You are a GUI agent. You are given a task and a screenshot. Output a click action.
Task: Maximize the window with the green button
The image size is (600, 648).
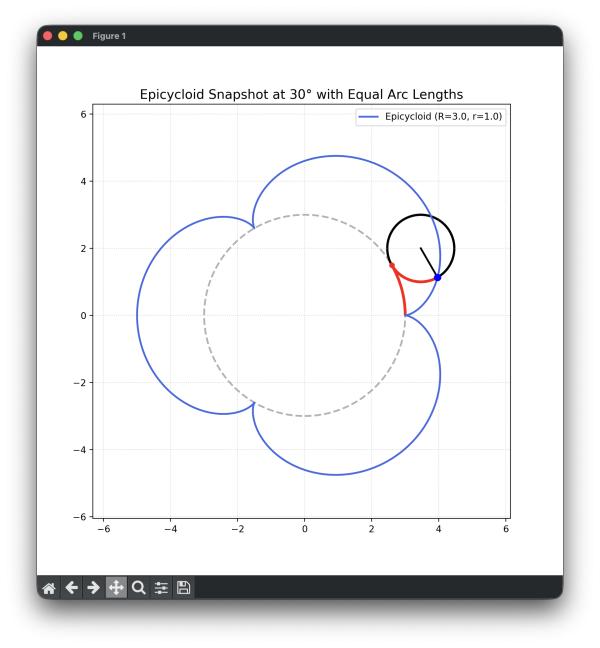point(78,36)
